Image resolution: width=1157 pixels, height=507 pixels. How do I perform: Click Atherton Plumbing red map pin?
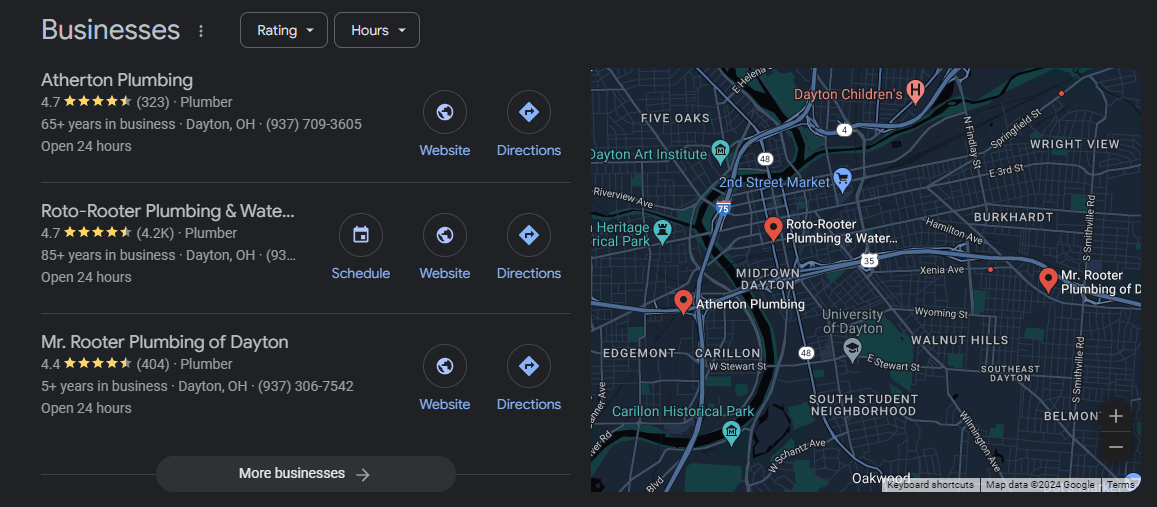[x=683, y=302]
